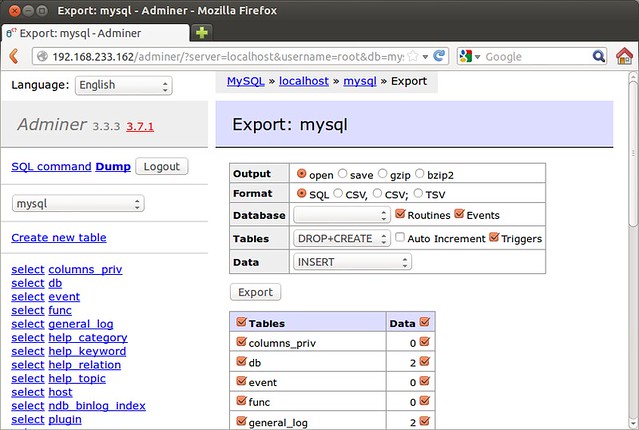Open the Database export option dropdown

[342, 215]
